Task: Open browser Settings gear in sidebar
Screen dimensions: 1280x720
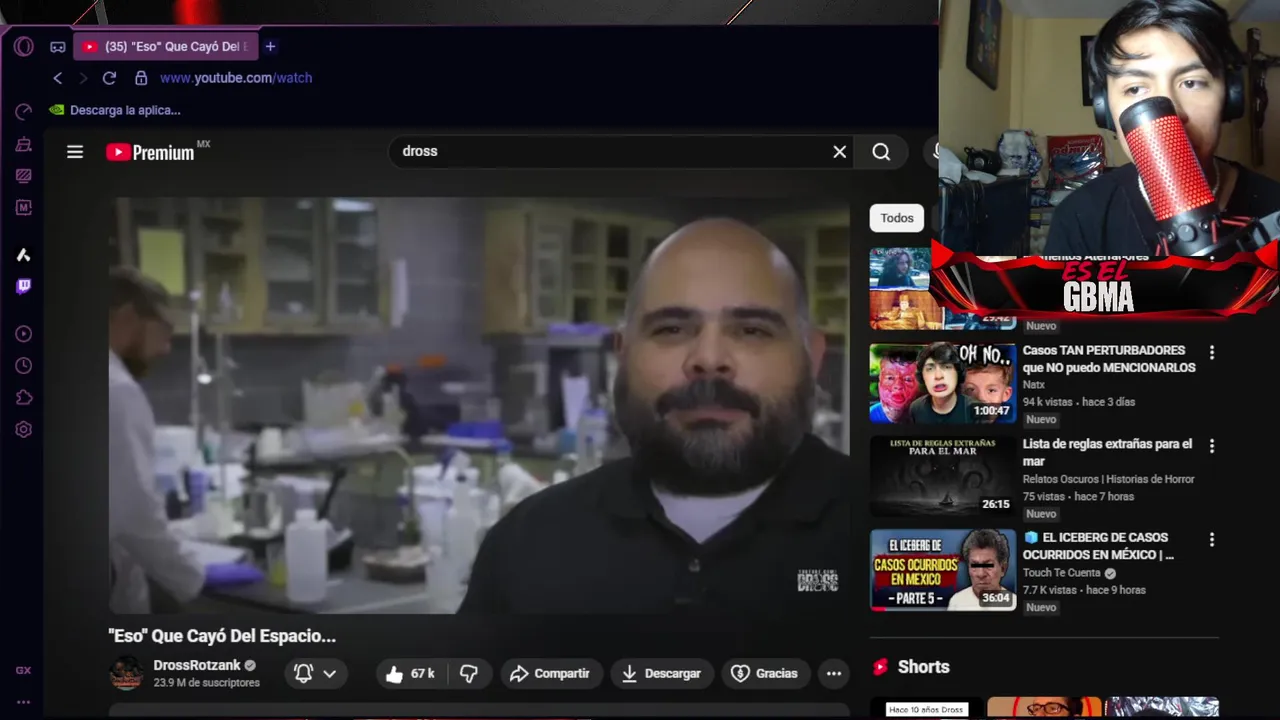Action: click(24, 430)
